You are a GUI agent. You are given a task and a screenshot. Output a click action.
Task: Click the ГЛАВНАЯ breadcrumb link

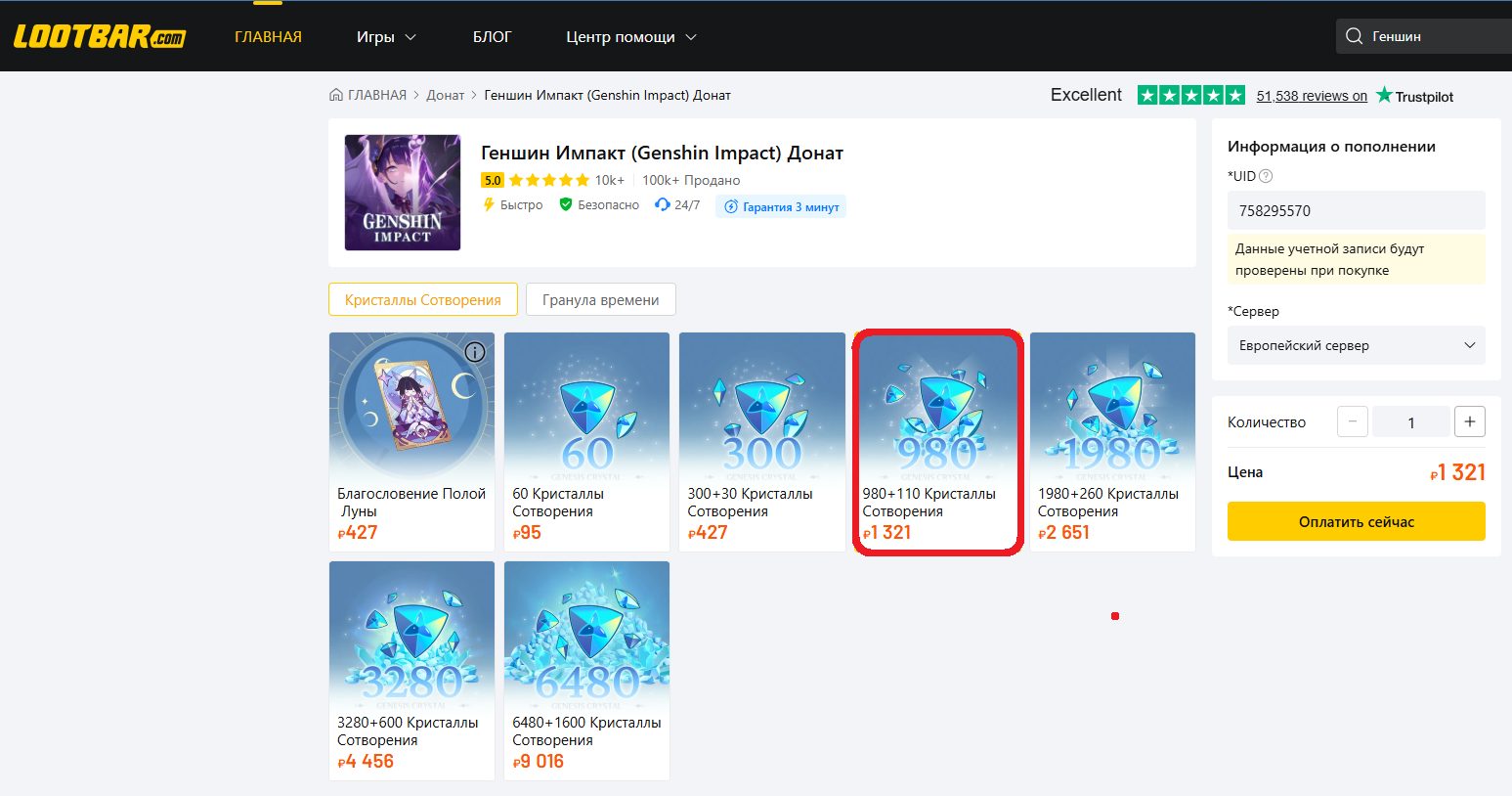tap(377, 95)
